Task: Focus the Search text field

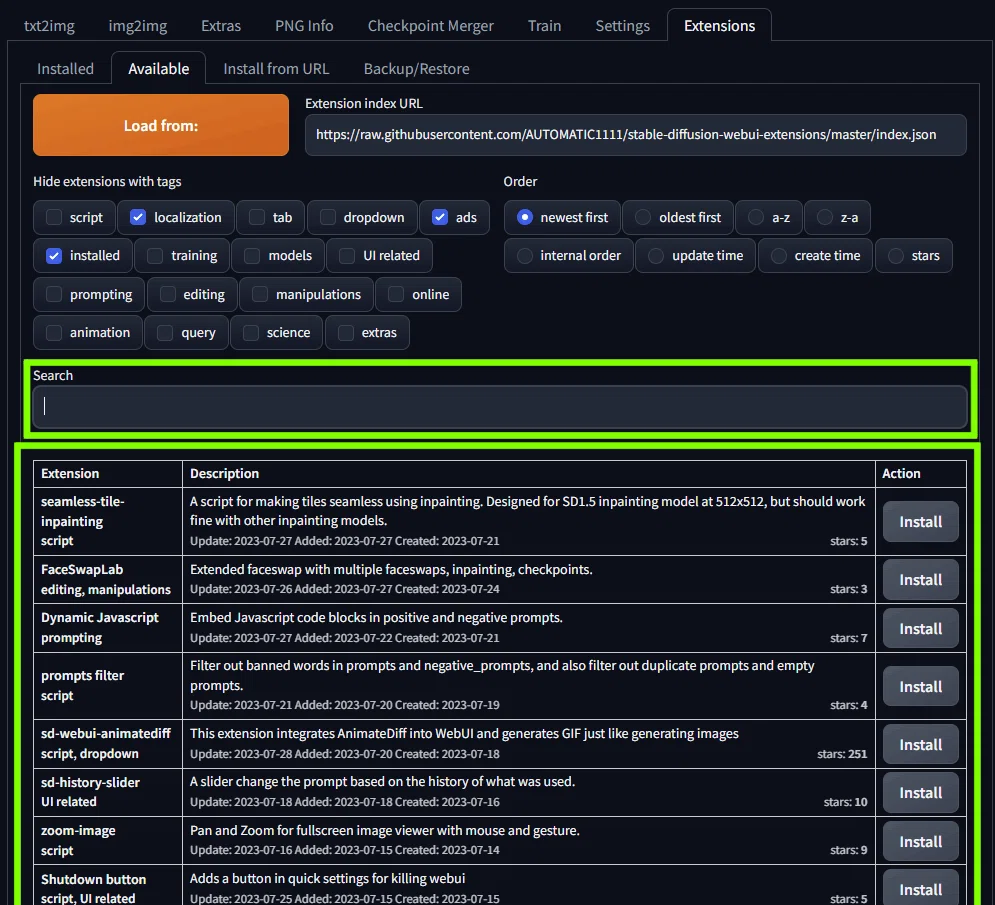Action: [500, 407]
